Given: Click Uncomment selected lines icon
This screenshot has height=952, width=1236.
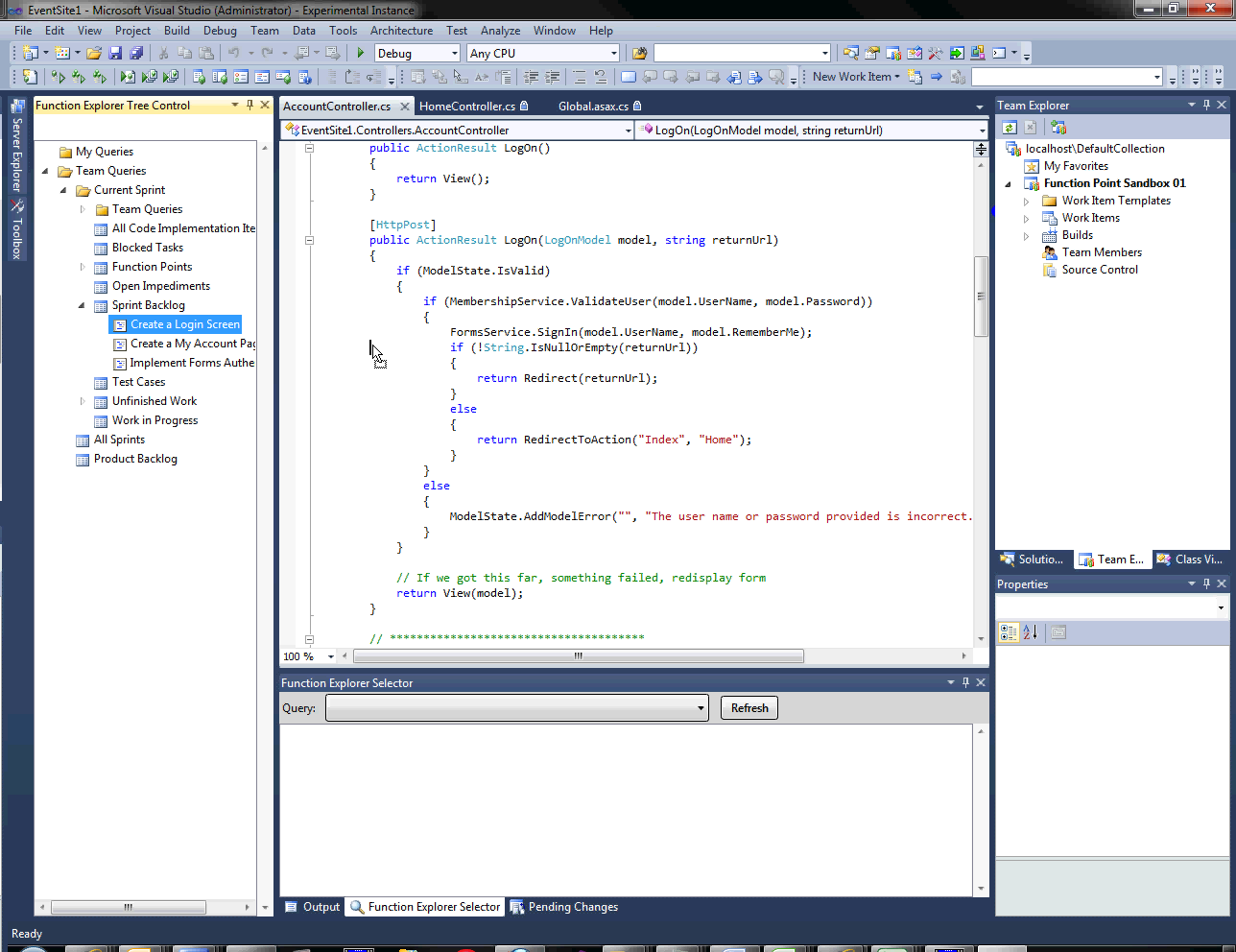Looking at the screenshot, I should [601, 77].
